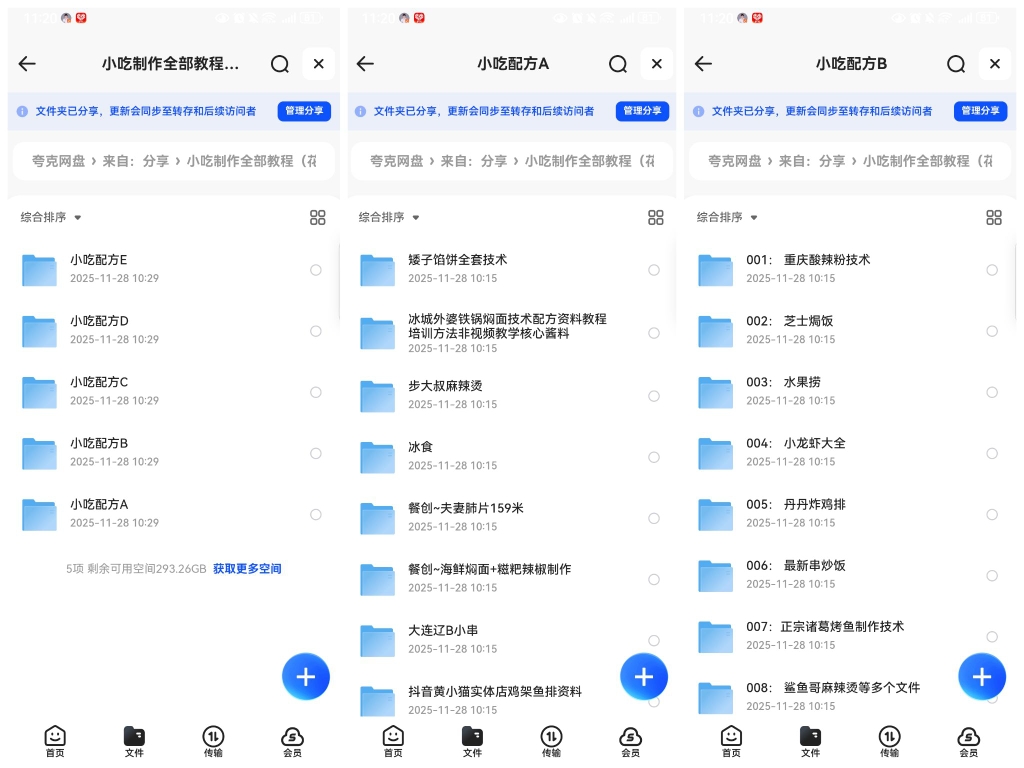Viewport: 1024px width, 768px height.
Task: Tap the 首页 home icon in 小吃配方A screen
Action: [393, 741]
